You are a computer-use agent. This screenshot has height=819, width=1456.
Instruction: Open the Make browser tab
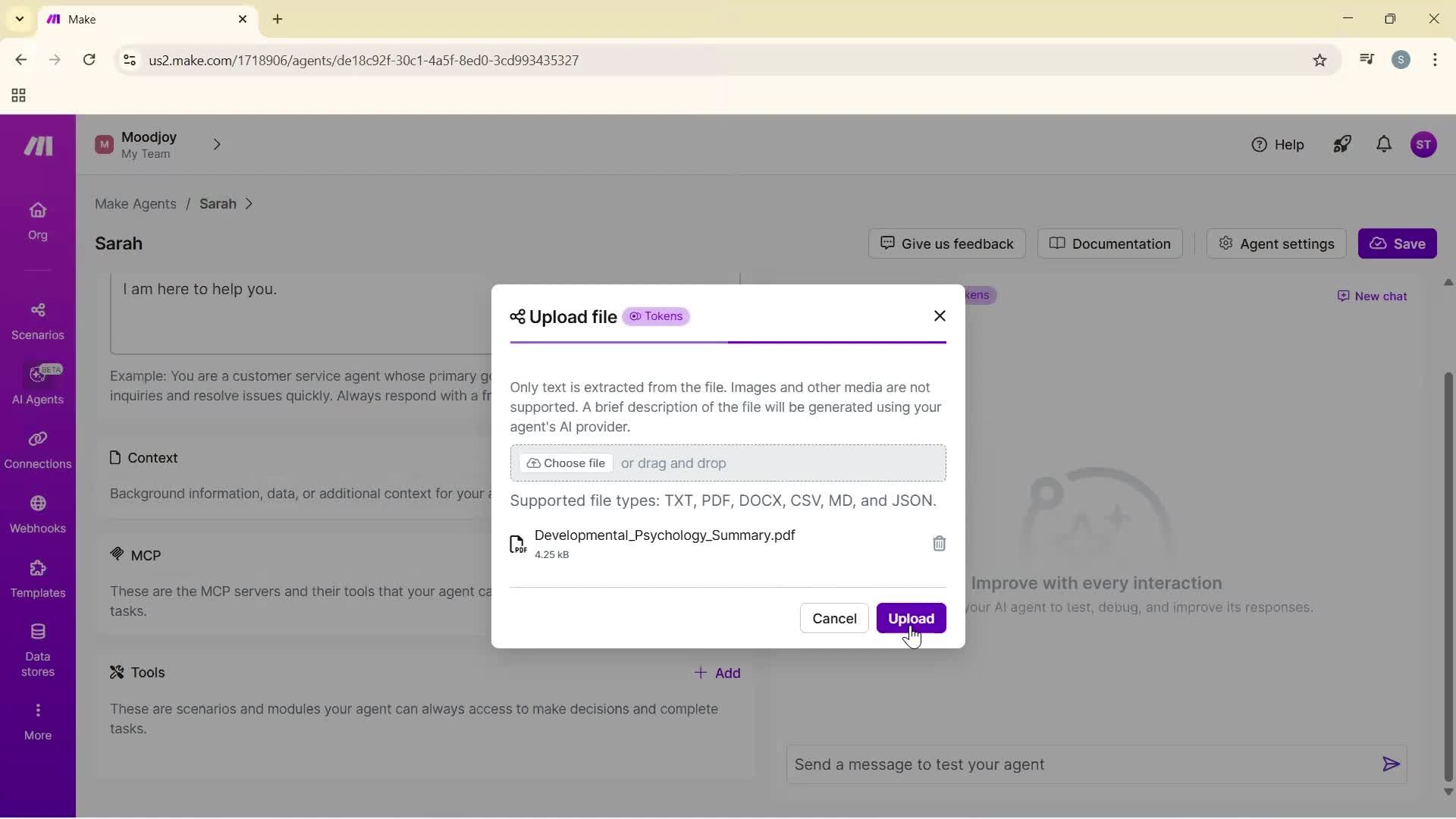click(x=144, y=20)
